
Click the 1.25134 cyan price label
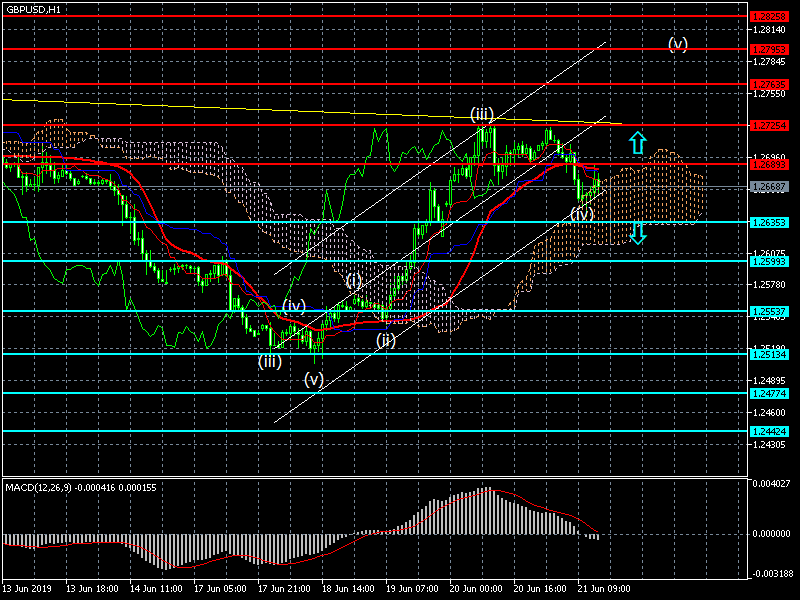[769, 354]
